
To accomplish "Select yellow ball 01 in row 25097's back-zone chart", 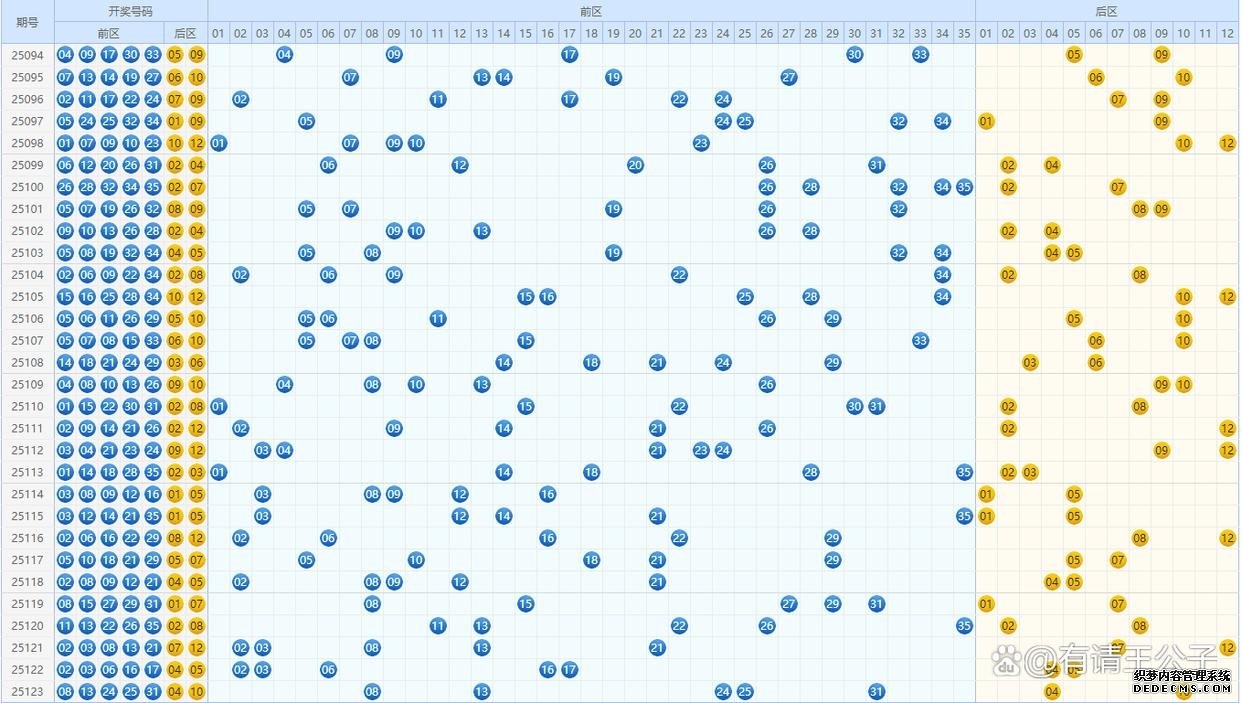I will 986,121.
